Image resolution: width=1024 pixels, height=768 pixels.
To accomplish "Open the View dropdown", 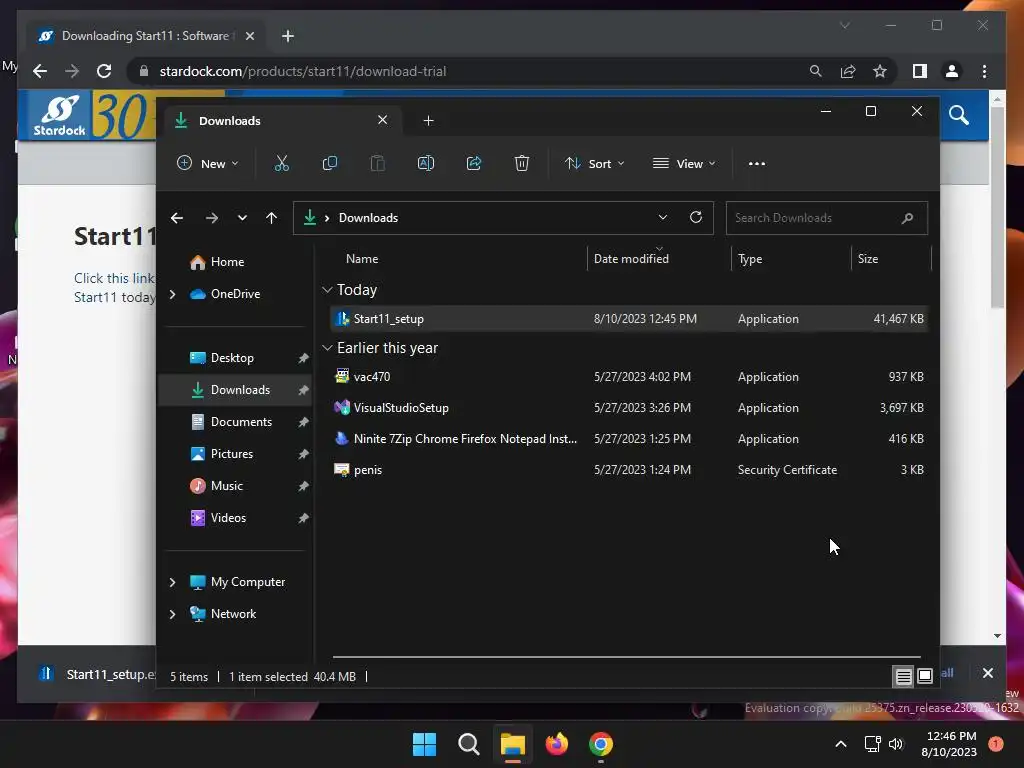I will click(x=684, y=163).
